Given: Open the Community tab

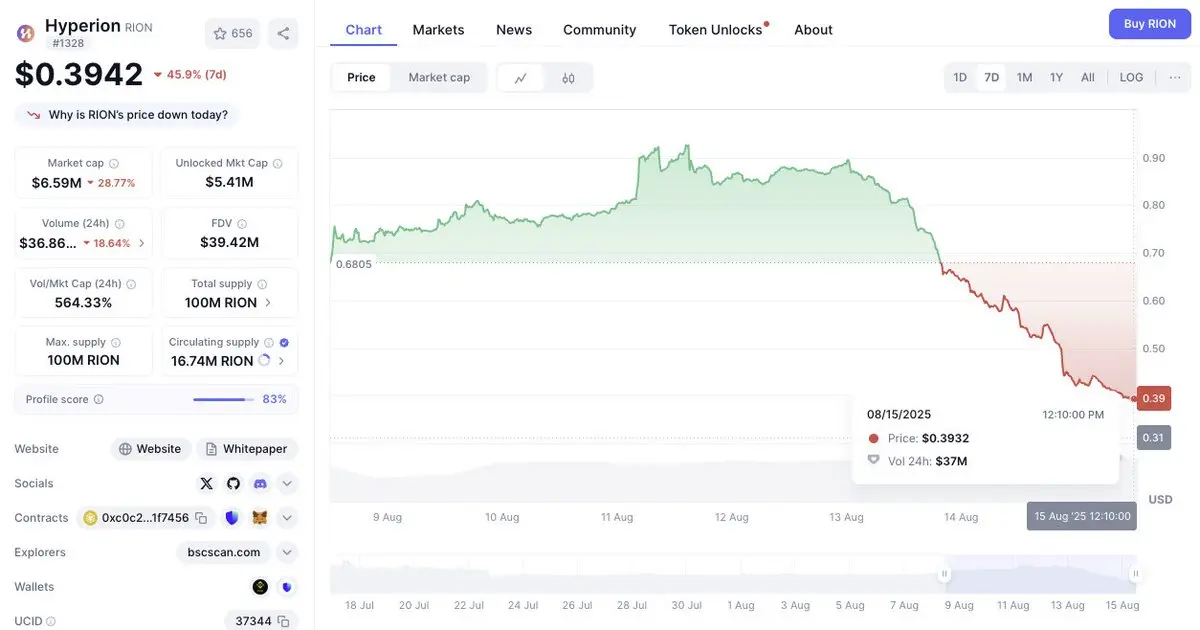Looking at the screenshot, I should pyautogui.click(x=600, y=30).
